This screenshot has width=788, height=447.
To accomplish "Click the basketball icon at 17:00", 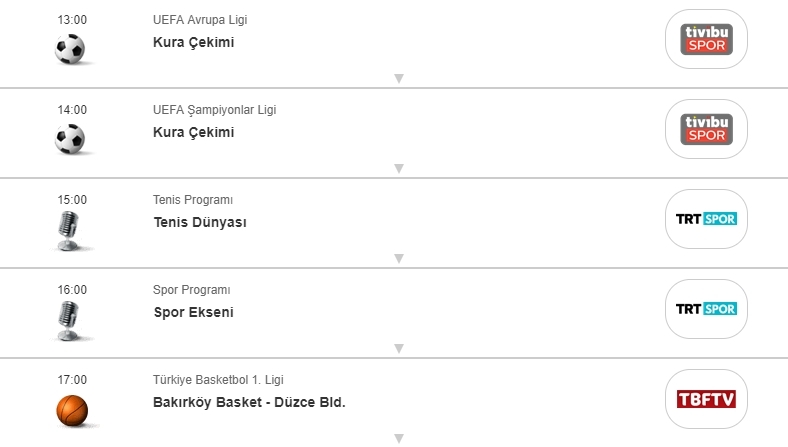I will [x=71, y=409].
